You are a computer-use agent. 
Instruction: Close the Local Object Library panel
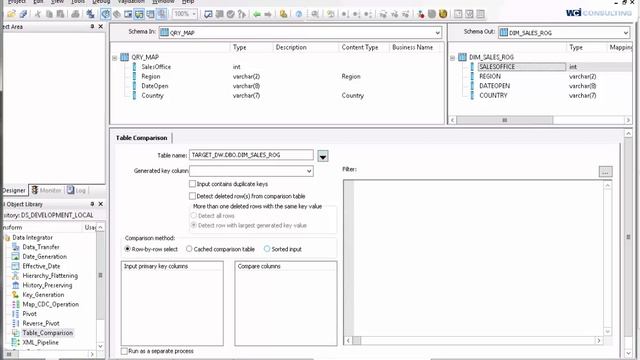tap(101, 204)
